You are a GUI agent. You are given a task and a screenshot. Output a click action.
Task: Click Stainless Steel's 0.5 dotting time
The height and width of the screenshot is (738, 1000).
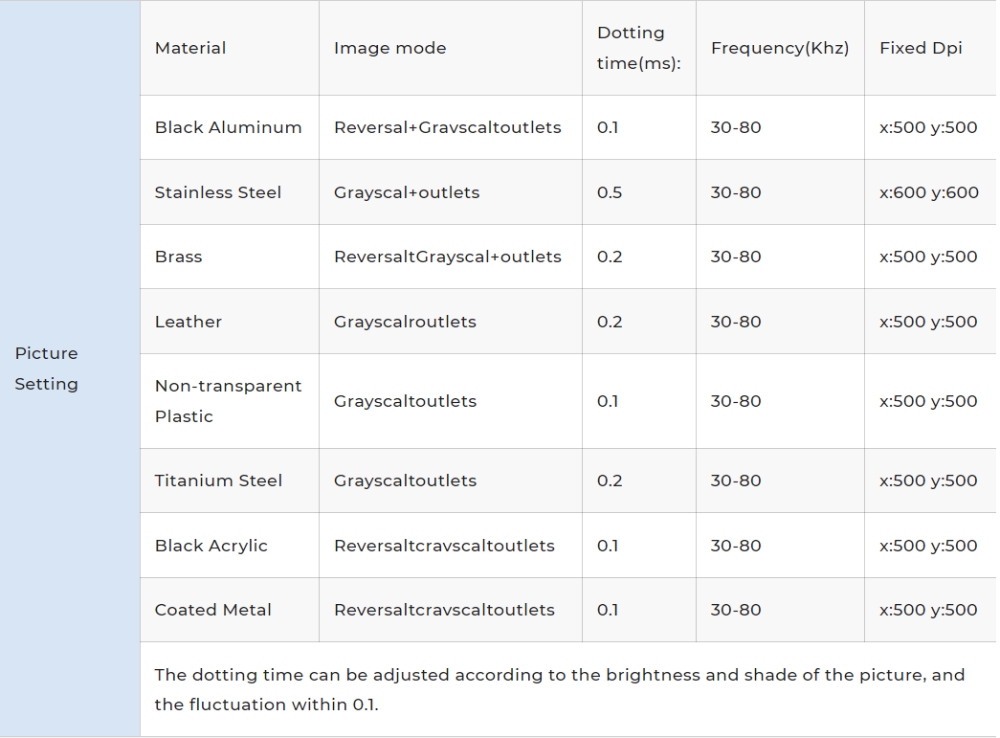[x=610, y=192]
